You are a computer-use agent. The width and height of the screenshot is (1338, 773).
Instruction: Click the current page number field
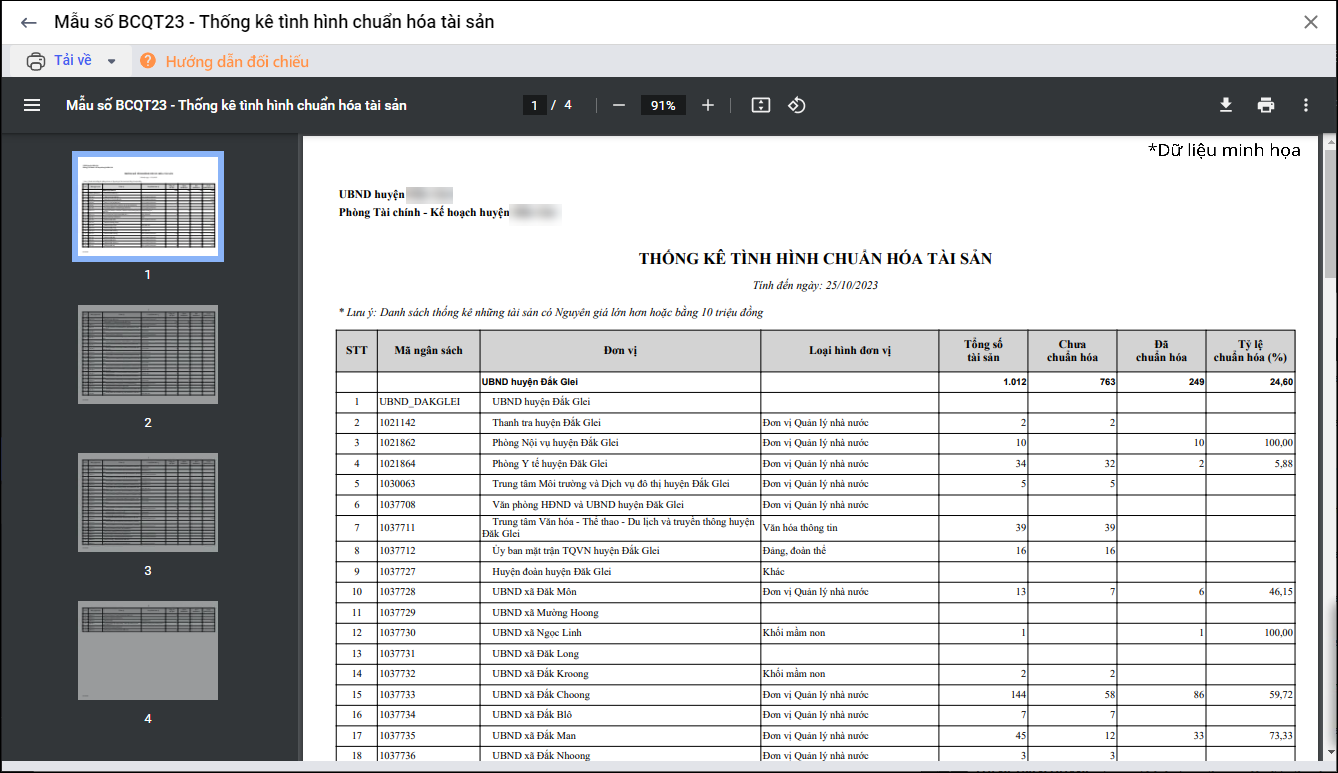(535, 105)
